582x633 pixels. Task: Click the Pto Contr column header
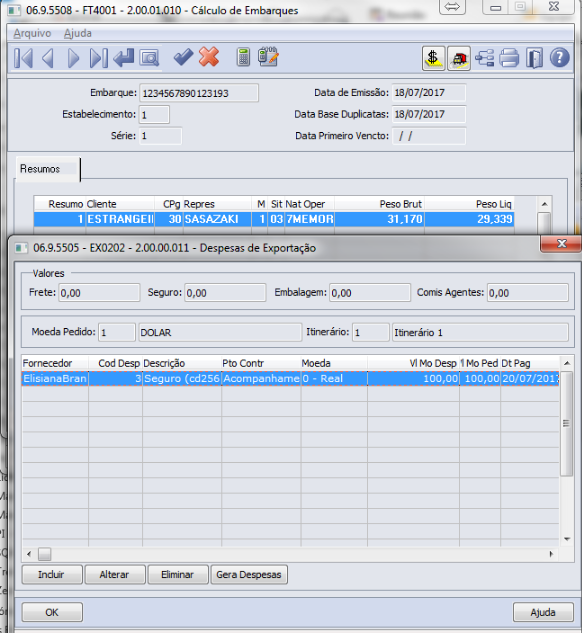click(261, 363)
